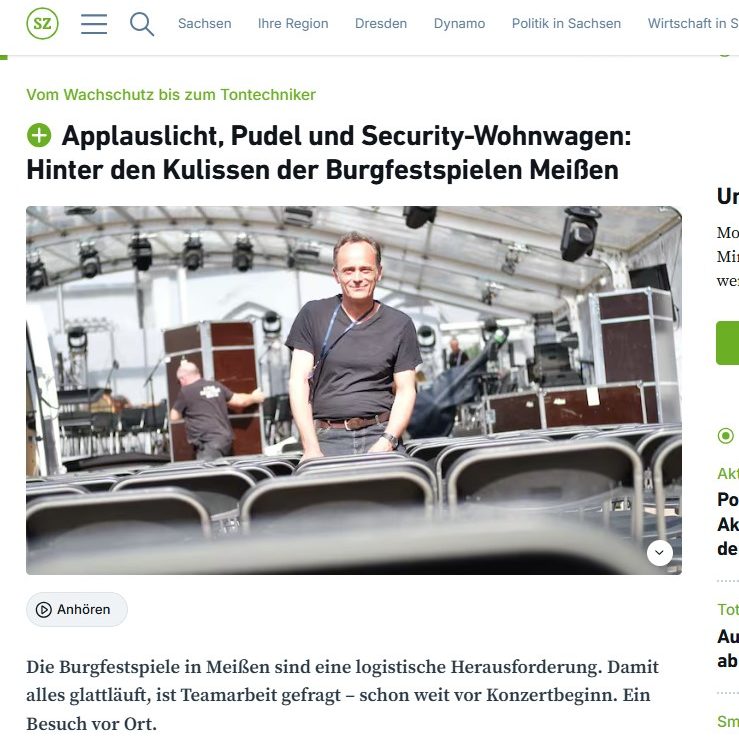Image resolution: width=739 pixels, height=737 pixels.
Task: Open the sidebar headline starting 'Po'
Action: click(x=728, y=524)
